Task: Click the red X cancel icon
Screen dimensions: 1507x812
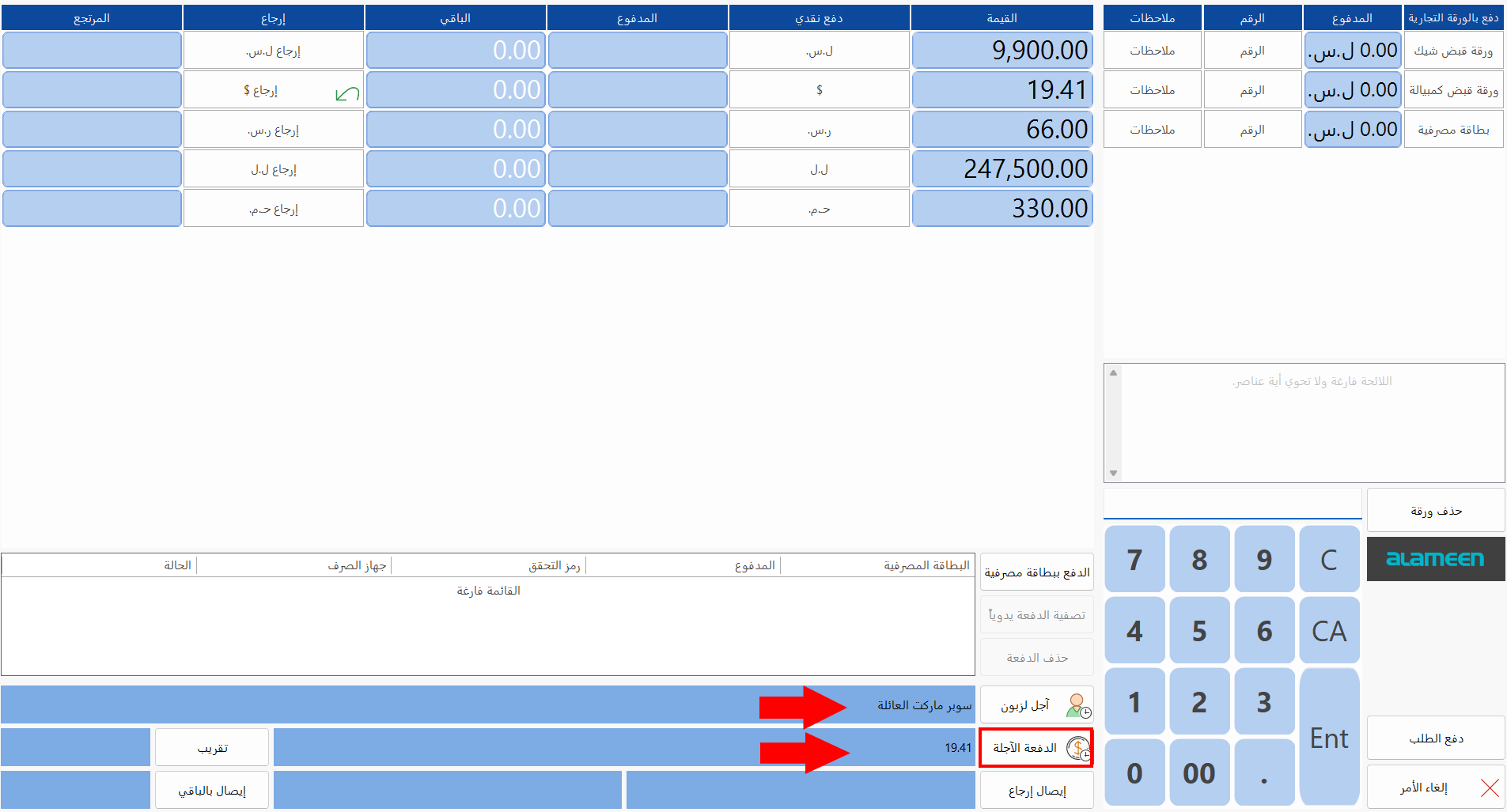Action: pos(1490,787)
